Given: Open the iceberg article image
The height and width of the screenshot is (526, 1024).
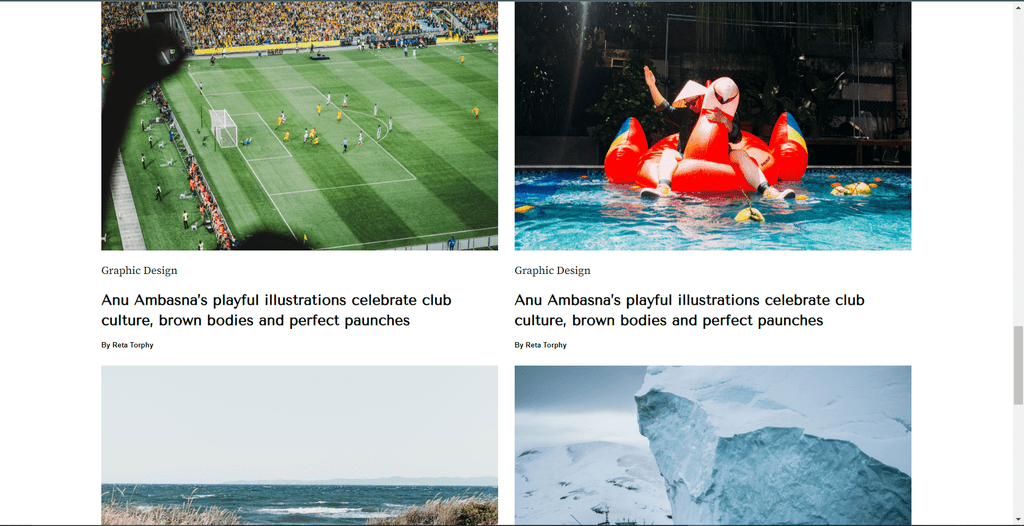Looking at the screenshot, I should pyautogui.click(x=712, y=445).
